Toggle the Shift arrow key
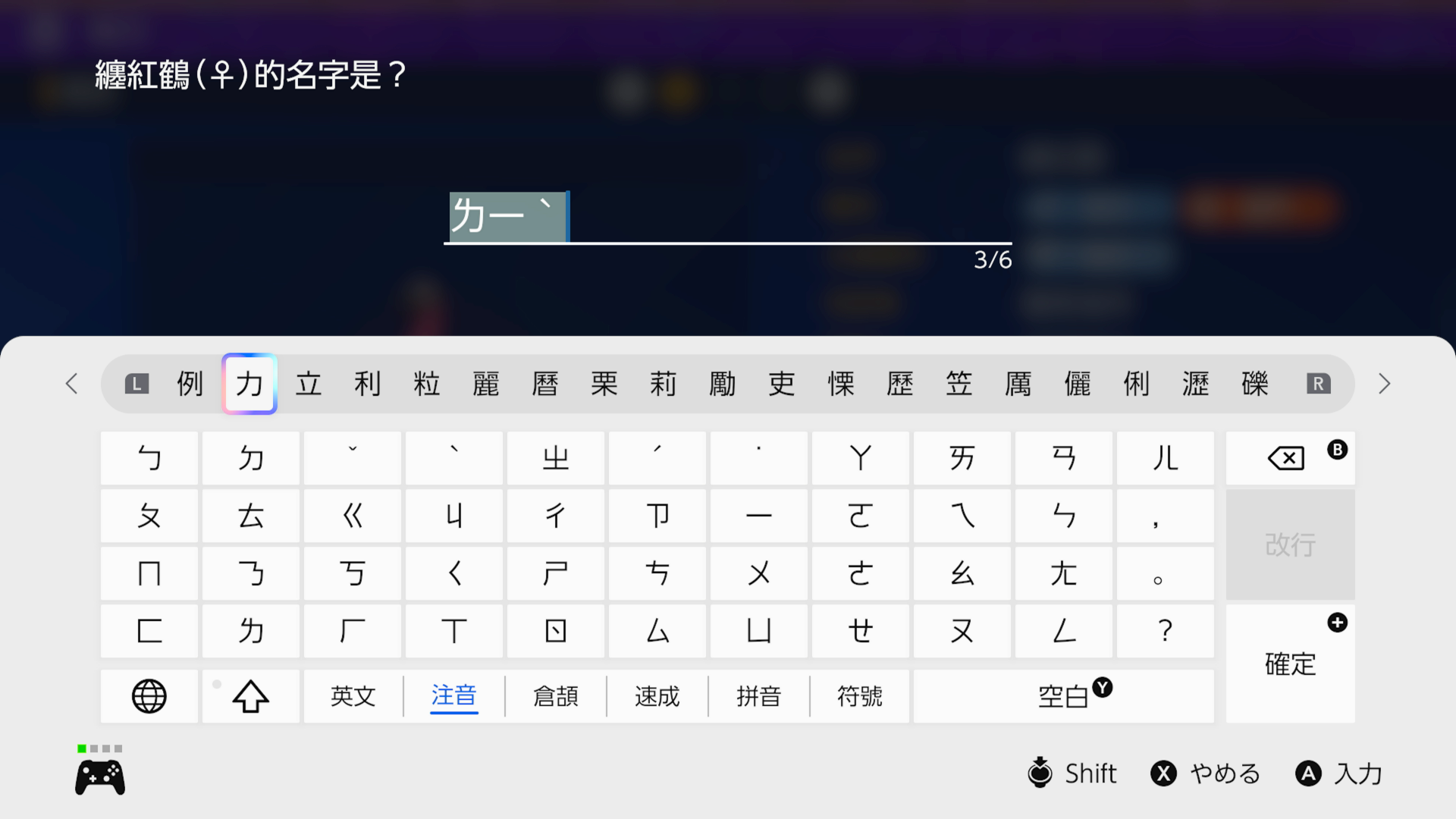This screenshot has width=1456, height=819. tap(251, 695)
